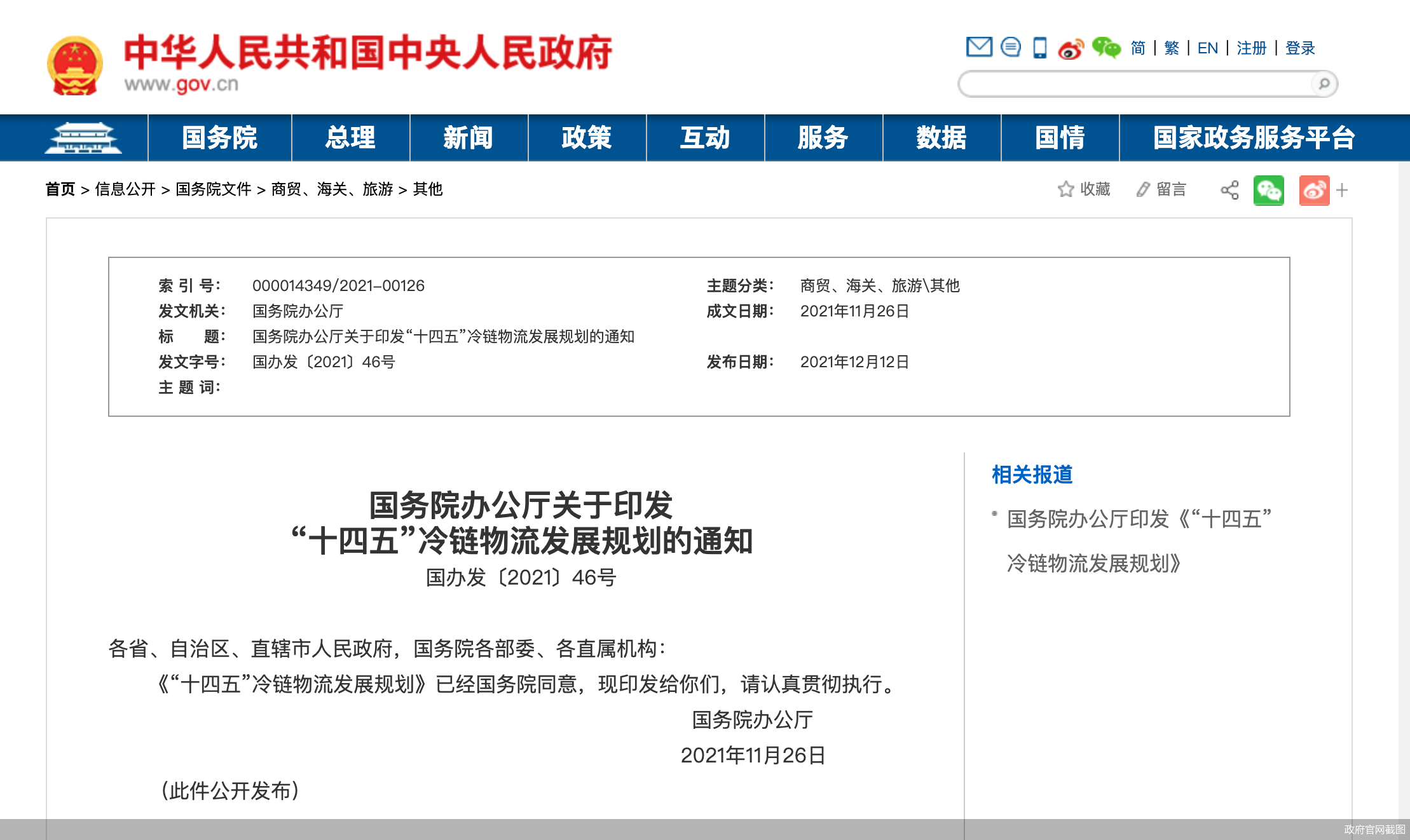Viewport: 1410px width, 840px height.
Task: Open the share icon next to WeChat
Action: [1230, 189]
